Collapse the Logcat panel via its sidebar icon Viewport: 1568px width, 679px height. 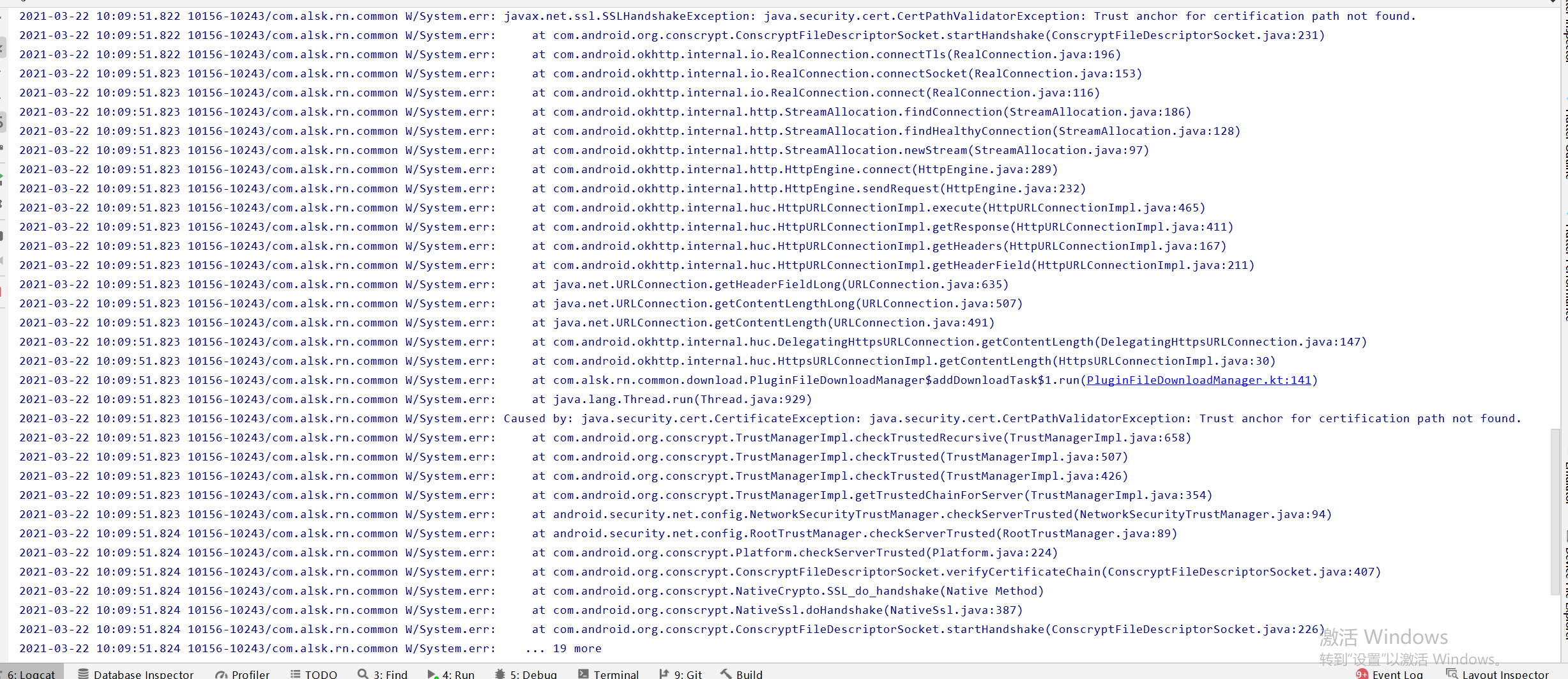pyautogui.click(x=2, y=121)
